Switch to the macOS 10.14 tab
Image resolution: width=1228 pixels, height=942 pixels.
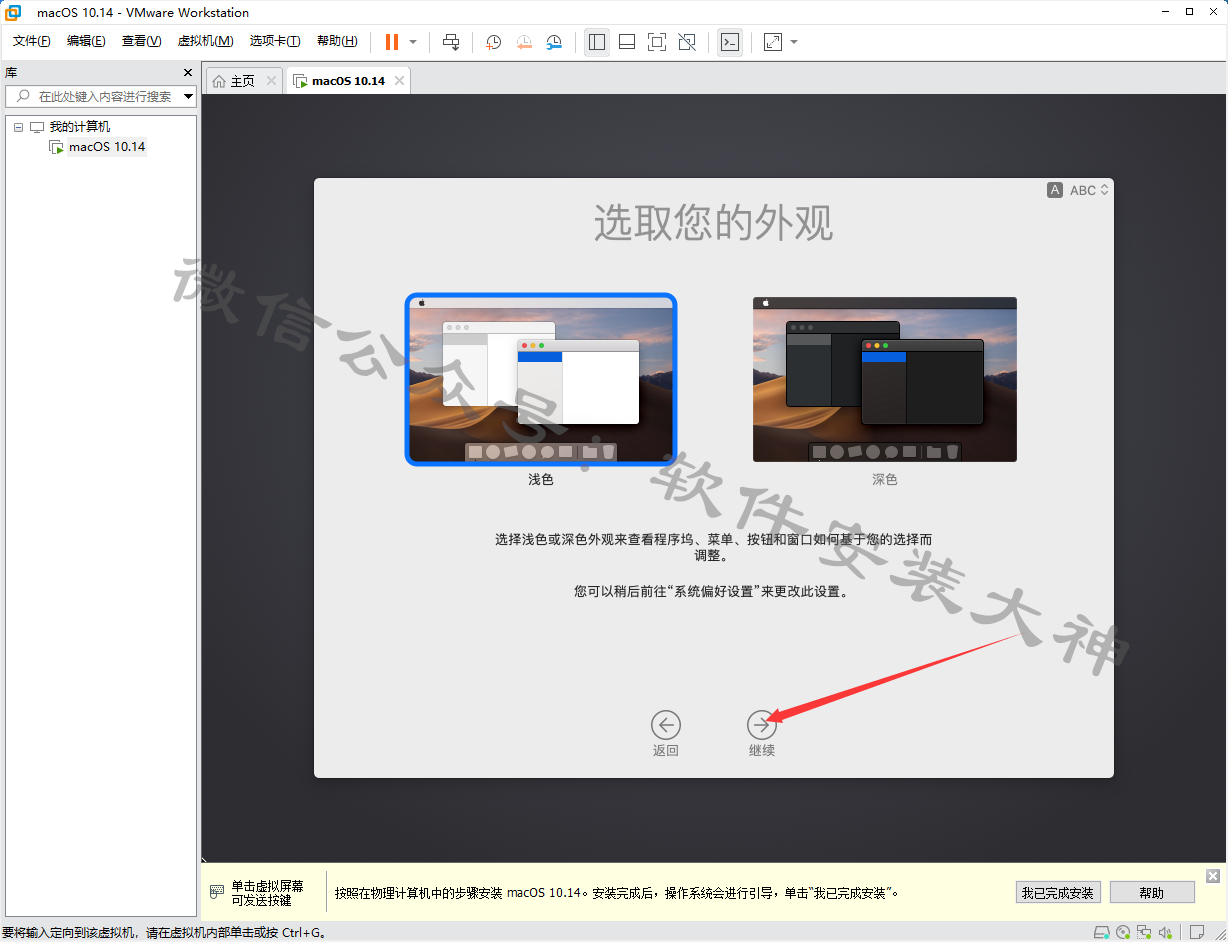(x=348, y=81)
